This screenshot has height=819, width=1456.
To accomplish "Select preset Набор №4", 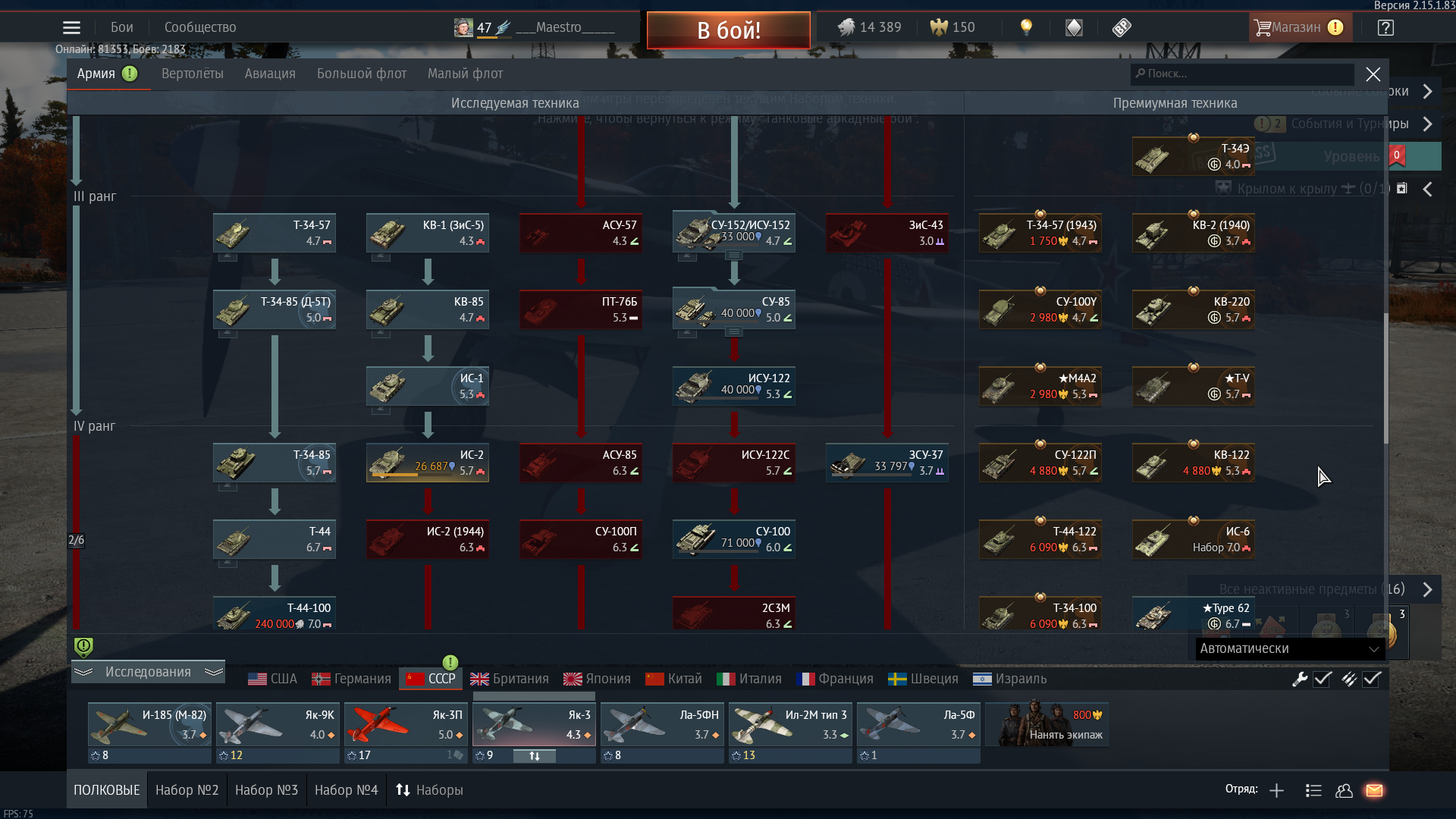I will point(347,790).
